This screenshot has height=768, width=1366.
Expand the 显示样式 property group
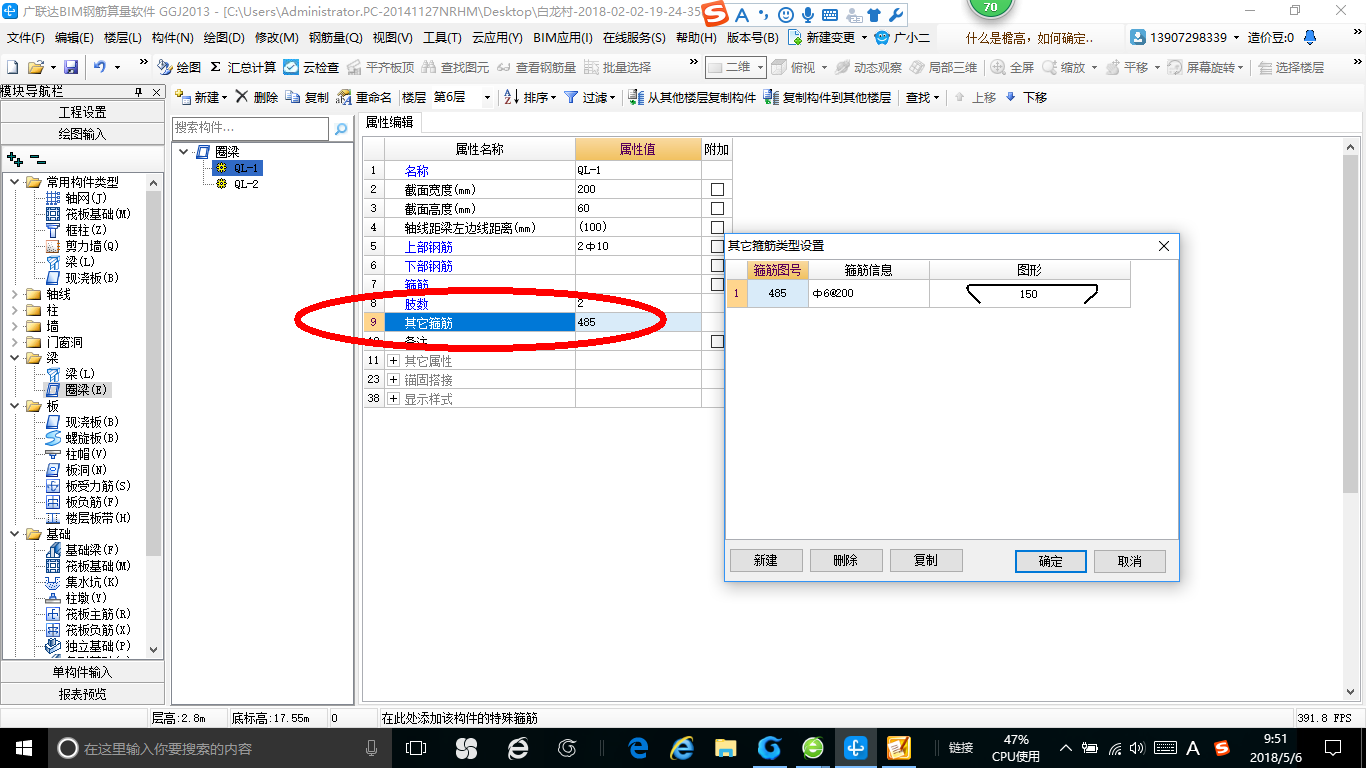pyautogui.click(x=393, y=398)
